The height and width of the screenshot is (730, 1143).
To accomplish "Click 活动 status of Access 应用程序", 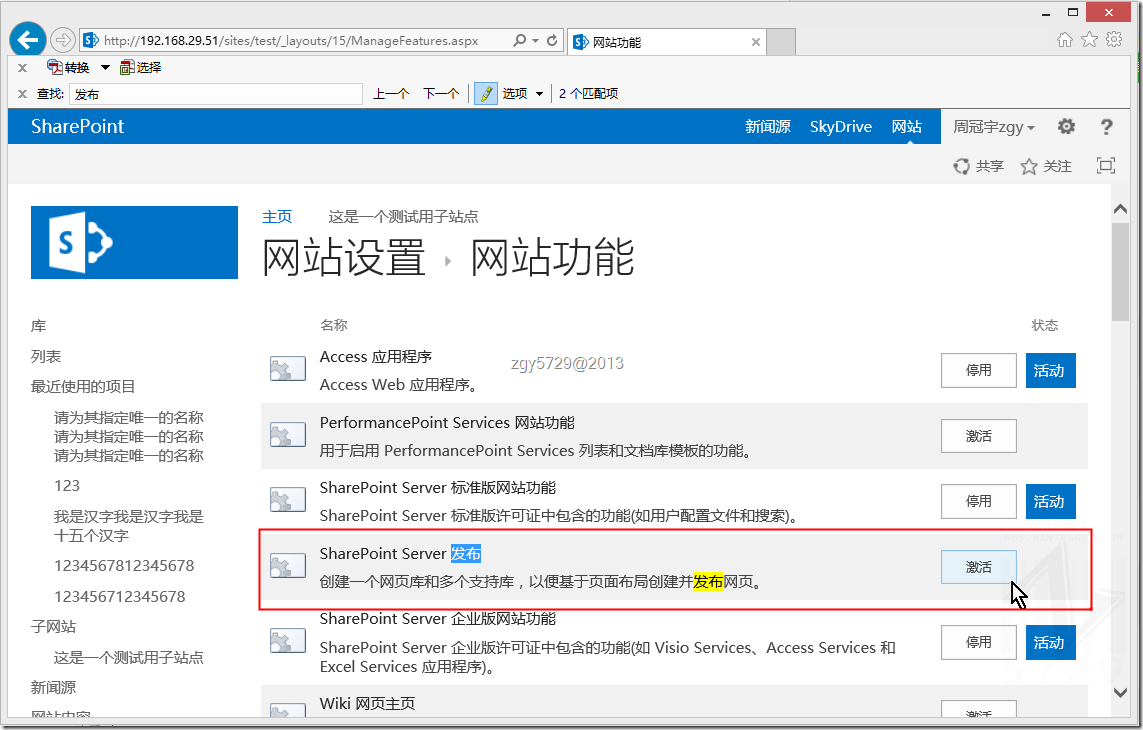I will pos(1050,370).
